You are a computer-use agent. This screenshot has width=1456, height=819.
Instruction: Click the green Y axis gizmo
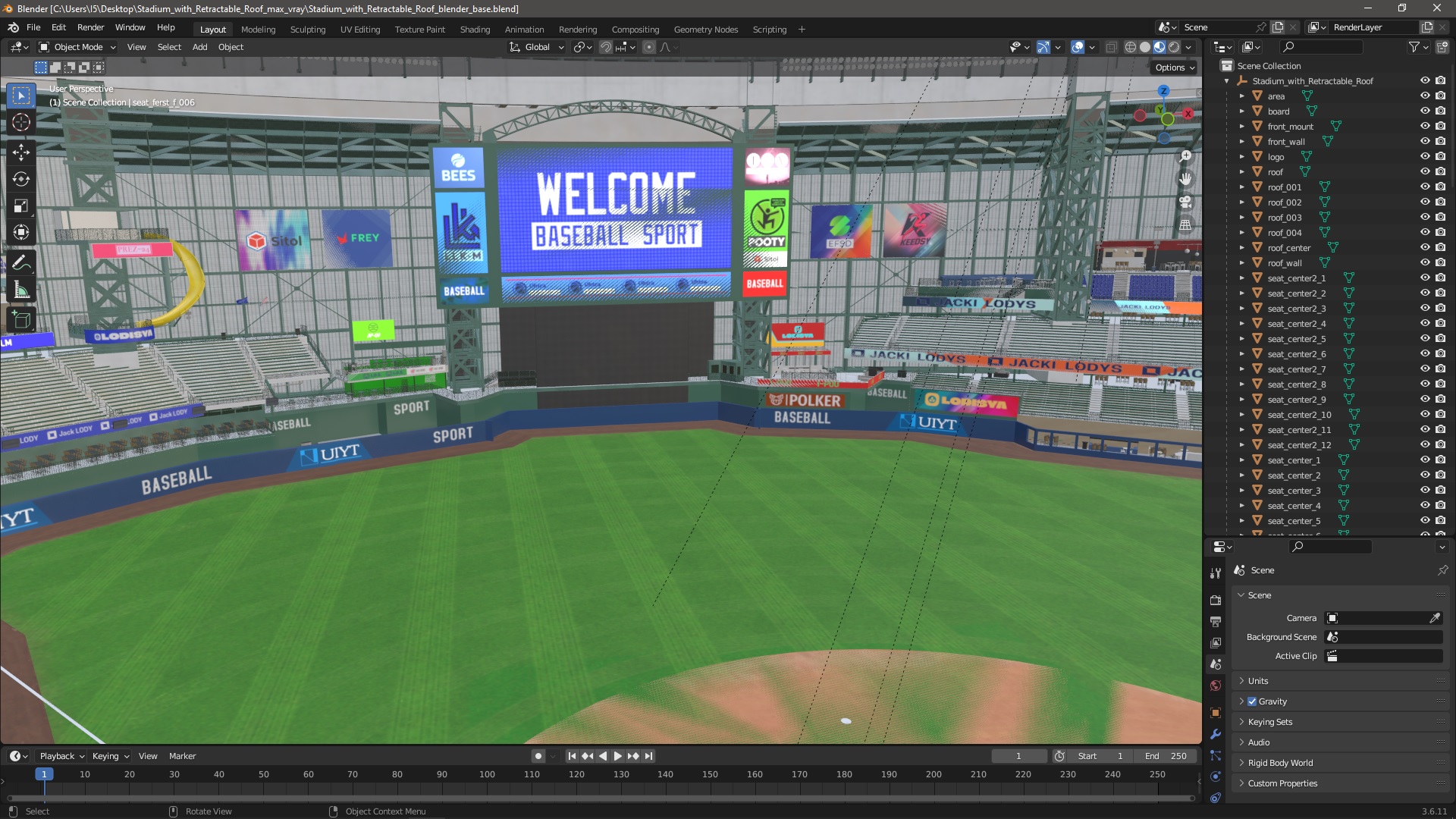pyautogui.click(x=1167, y=119)
